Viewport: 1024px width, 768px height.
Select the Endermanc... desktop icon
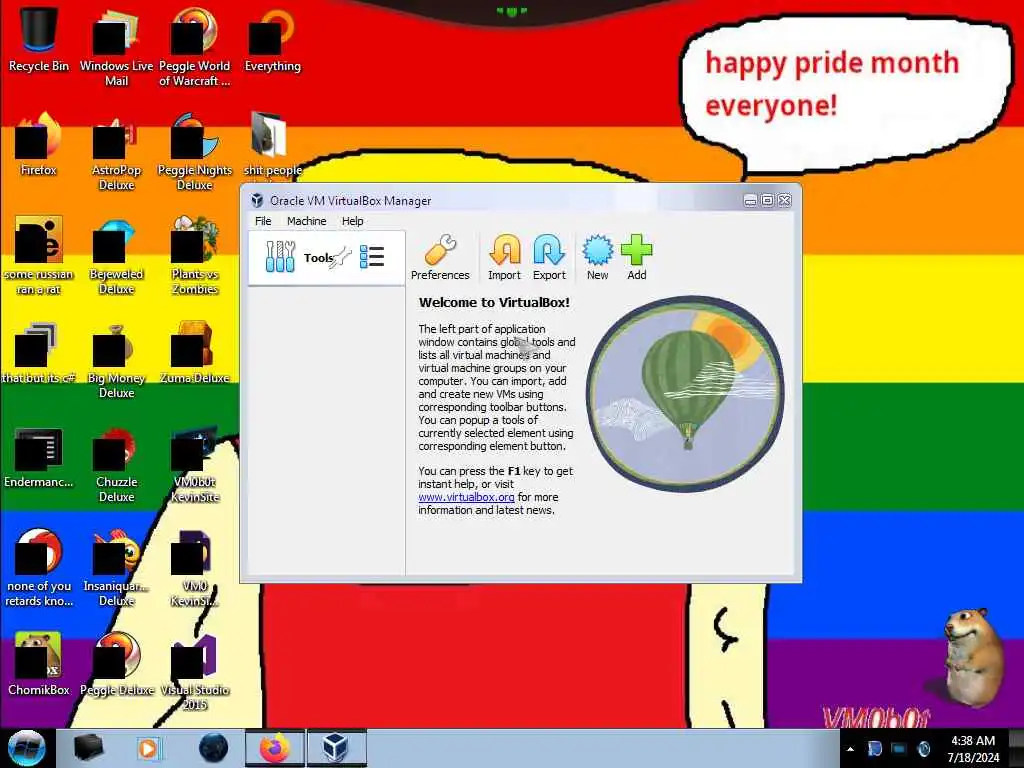pos(39,456)
